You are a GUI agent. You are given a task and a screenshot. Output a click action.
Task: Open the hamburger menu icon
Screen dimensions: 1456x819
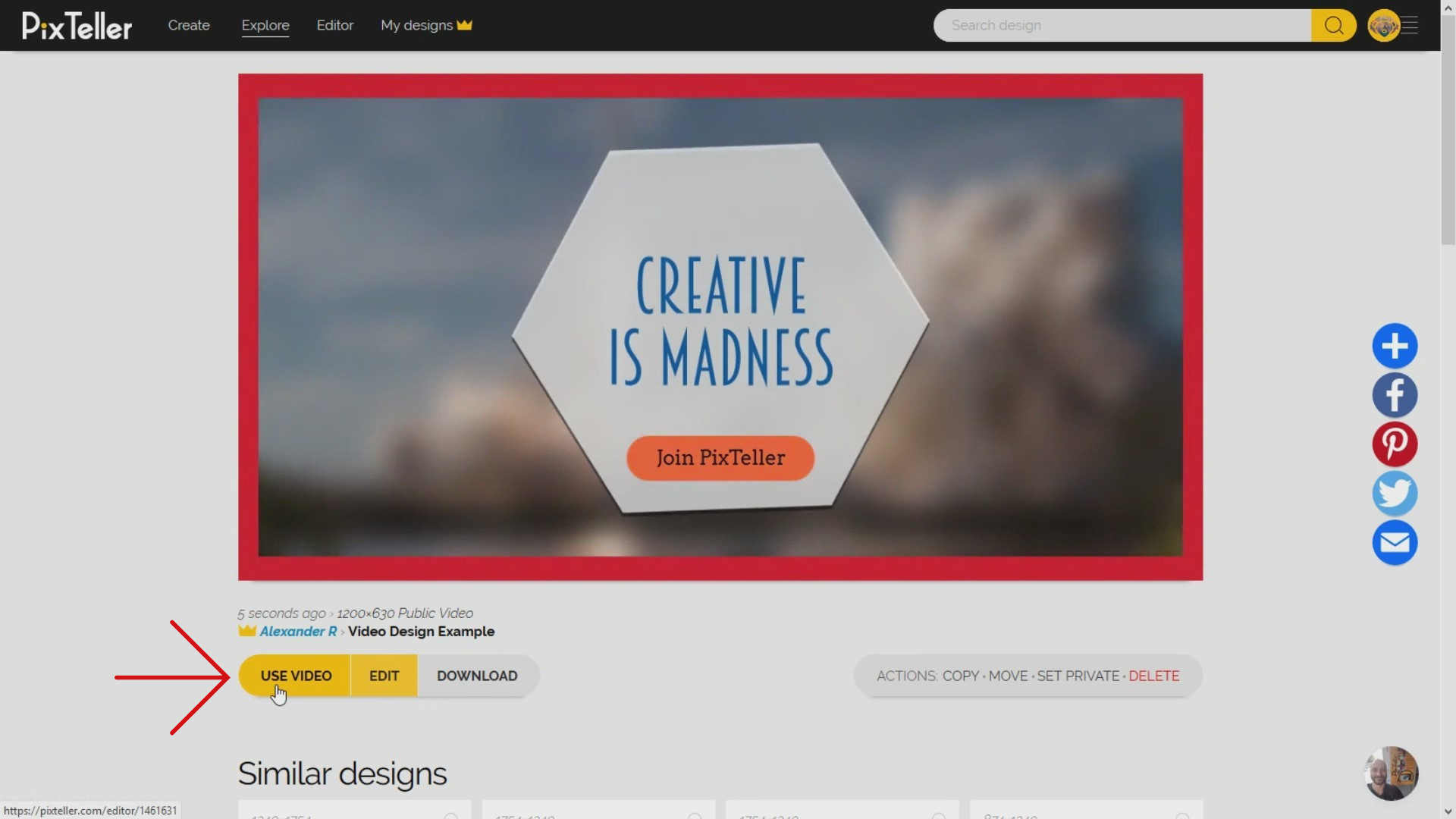tap(1410, 25)
